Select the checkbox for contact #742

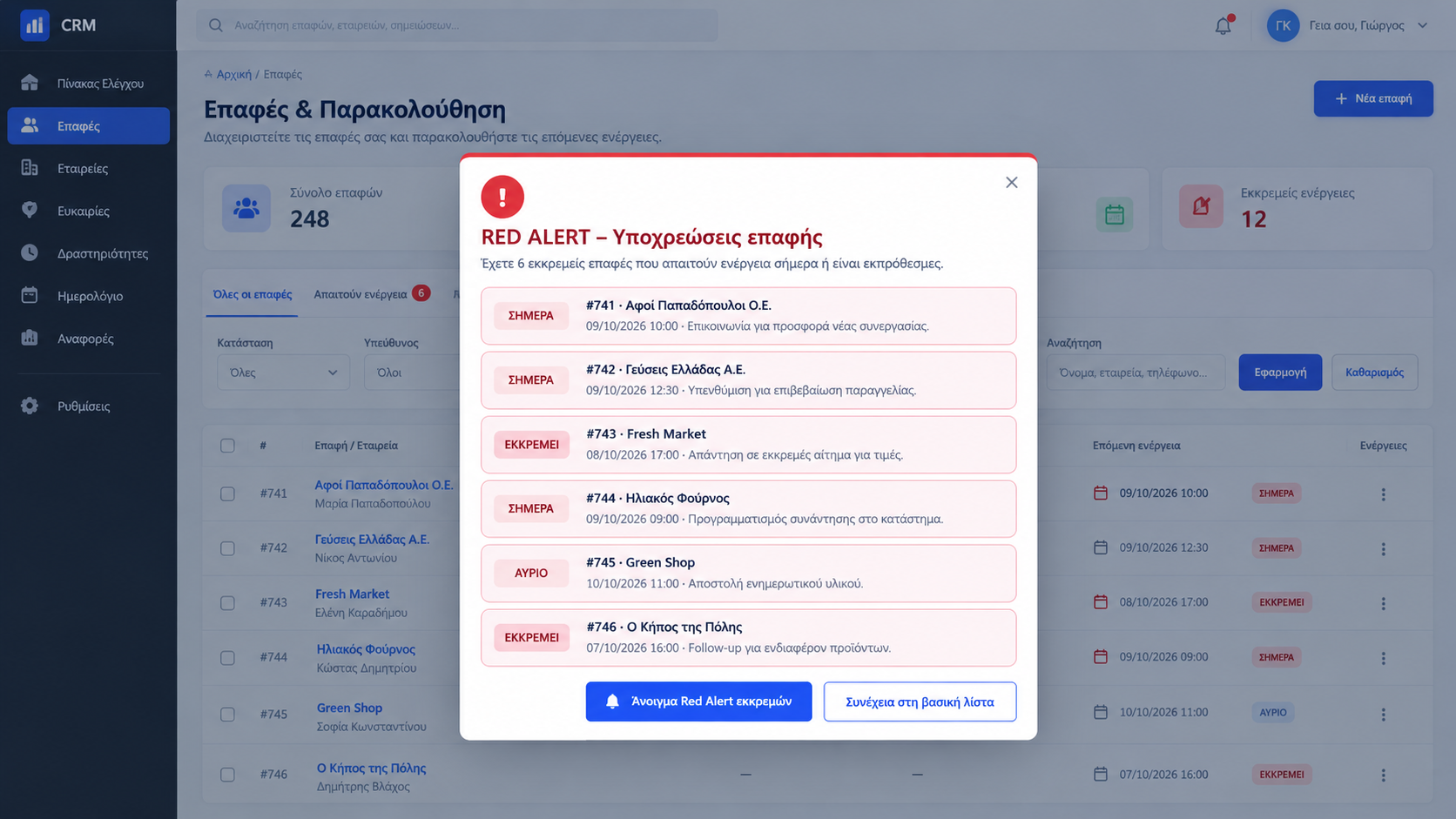click(x=227, y=548)
